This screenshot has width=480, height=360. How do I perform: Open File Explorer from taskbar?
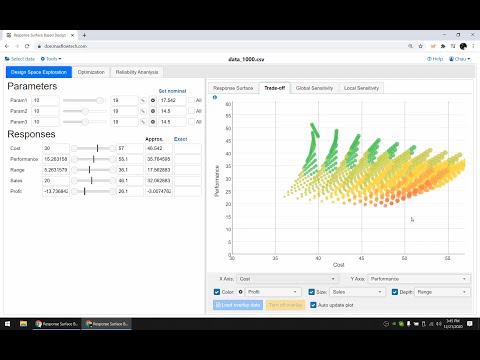pos(23,324)
